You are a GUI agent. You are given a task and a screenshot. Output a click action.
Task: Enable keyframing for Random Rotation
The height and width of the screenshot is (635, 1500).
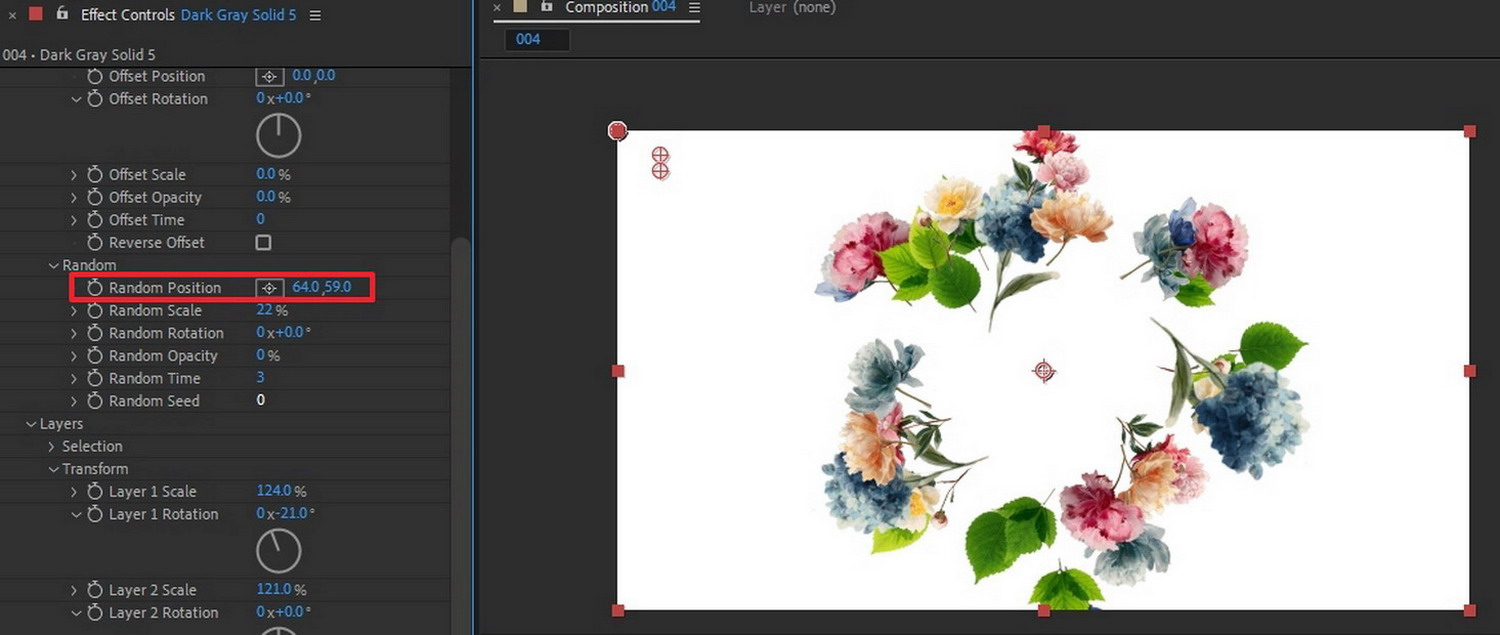95,333
